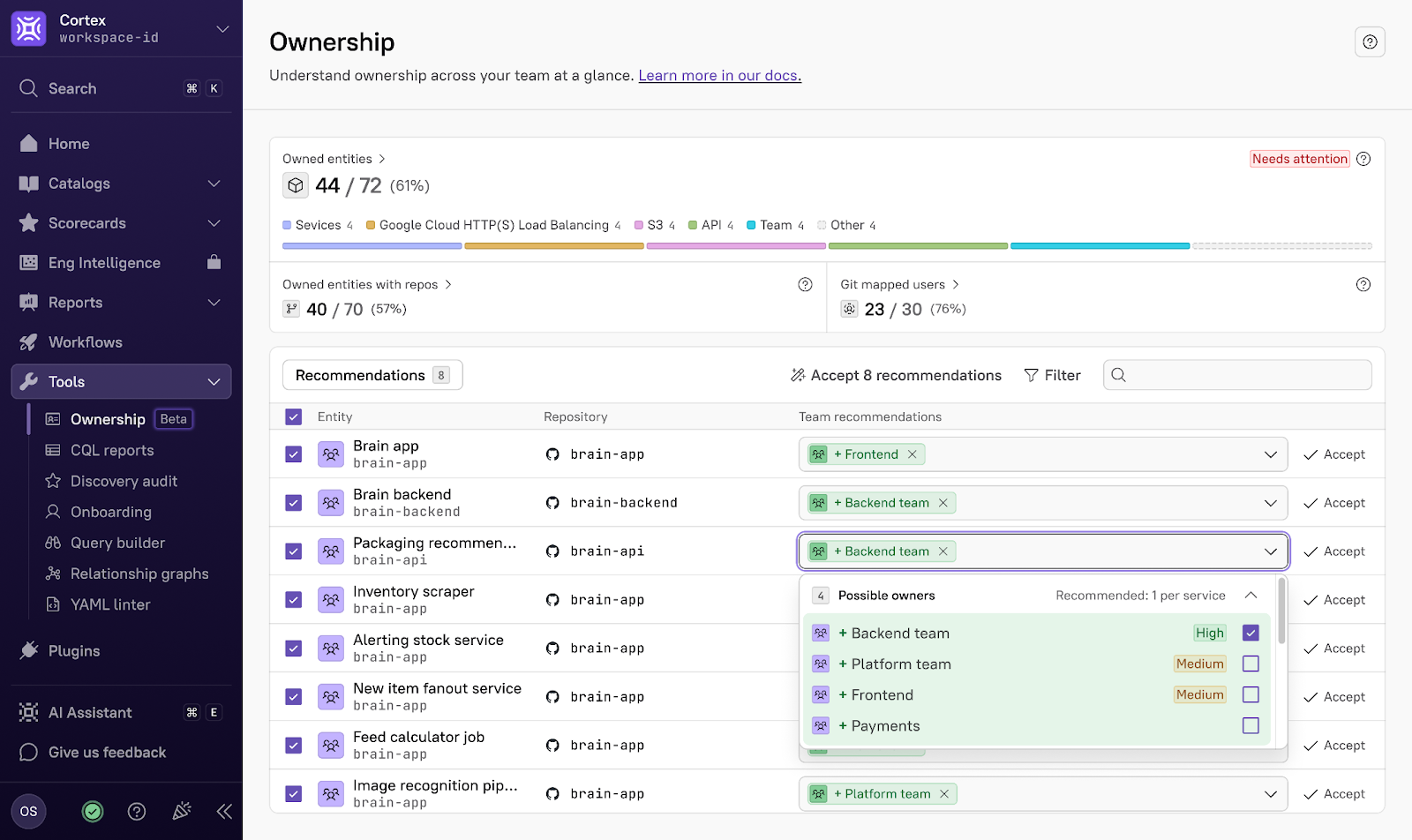The image size is (1412, 840).
Task: Open Discovery audit in the Tools menu
Action: click(124, 481)
